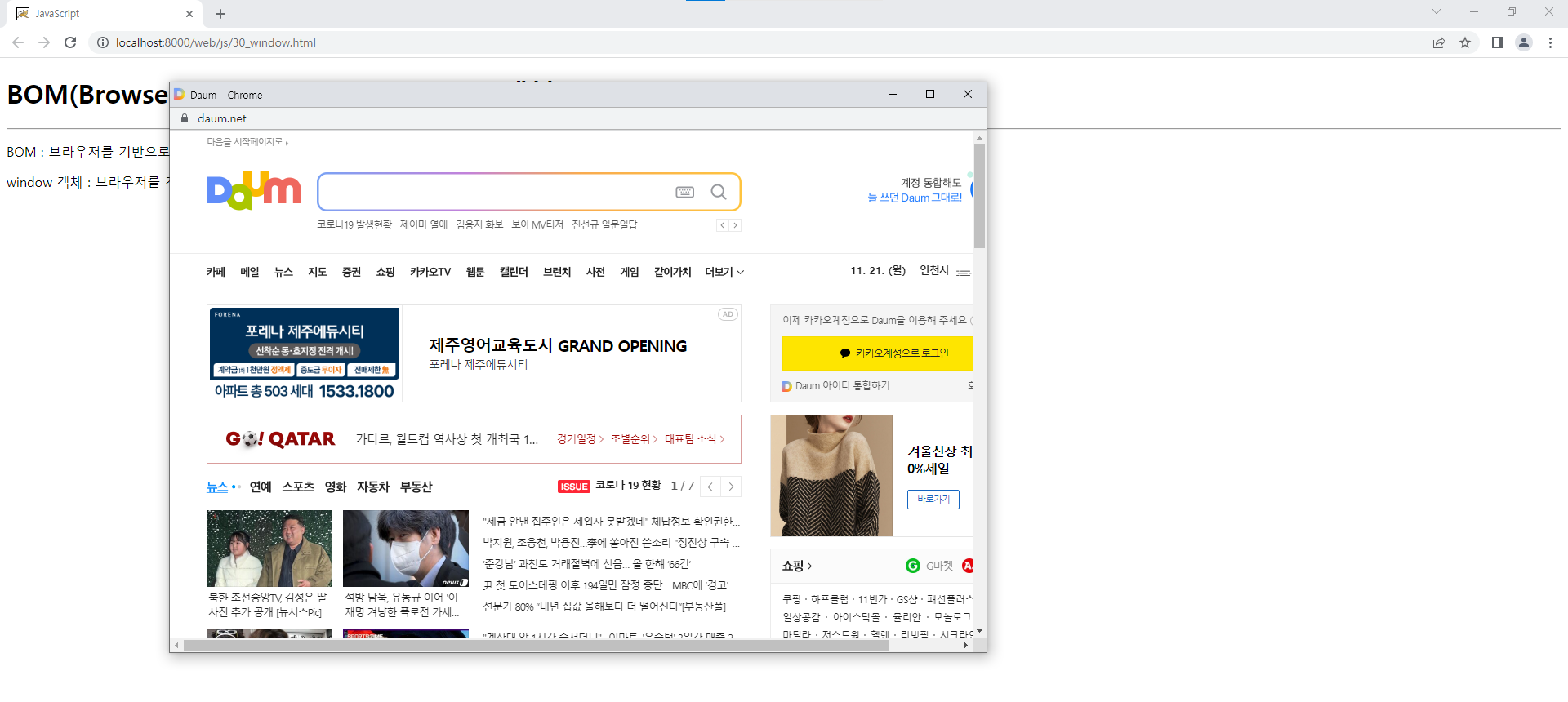Screen dimensions: 1568x702
Task: Expand the 더보기 menu dropdown
Action: [724, 272]
